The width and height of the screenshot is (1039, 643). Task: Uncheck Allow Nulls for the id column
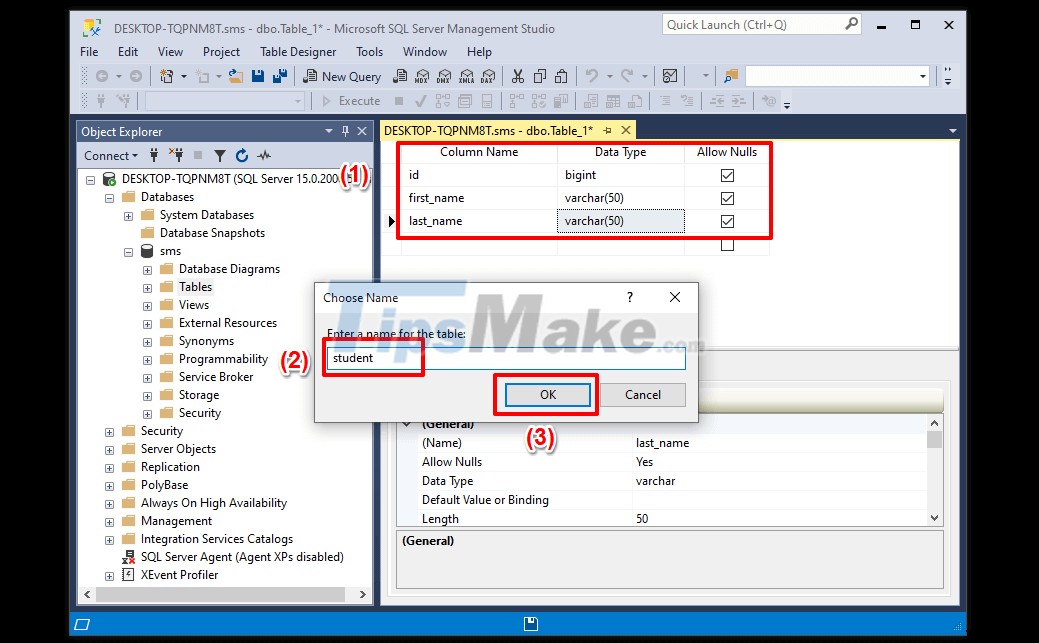click(727, 175)
